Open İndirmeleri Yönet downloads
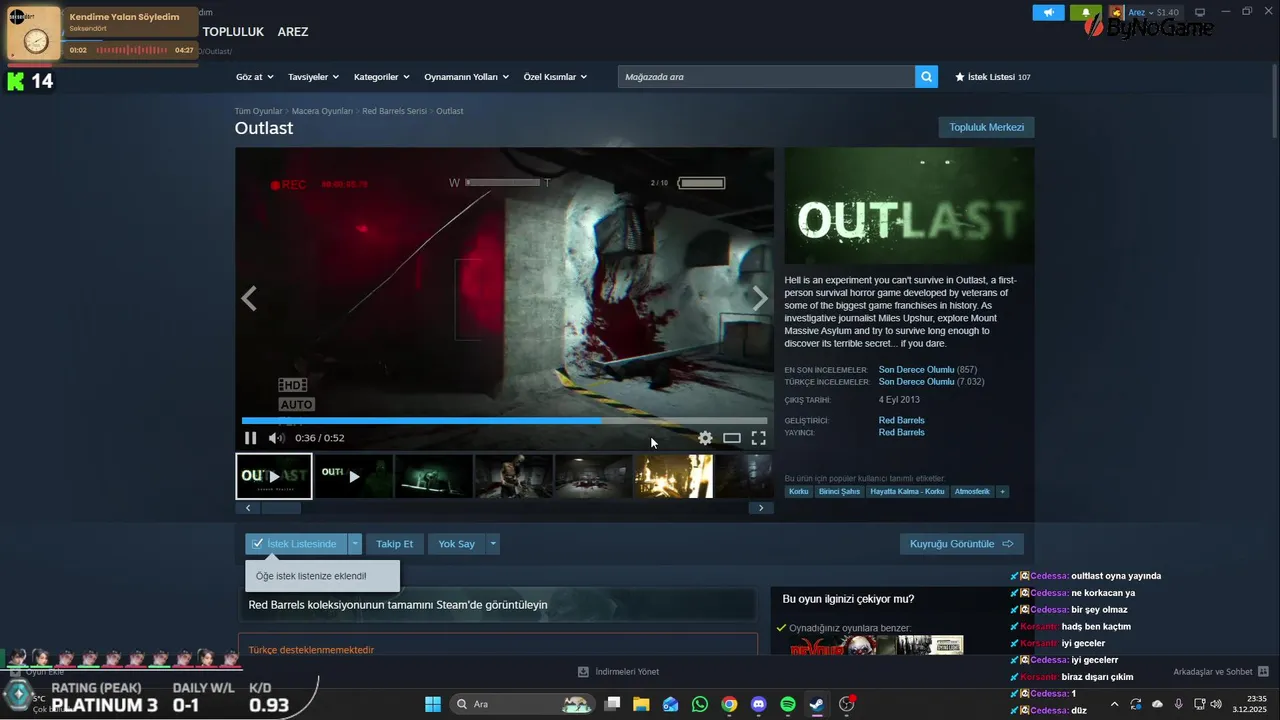 point(619,672)
